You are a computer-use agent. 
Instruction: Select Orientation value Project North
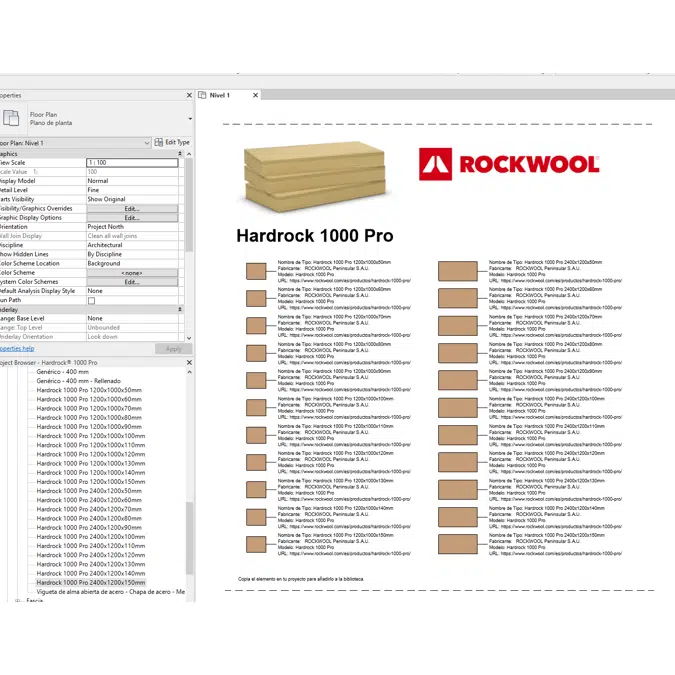tap(132, 227)
